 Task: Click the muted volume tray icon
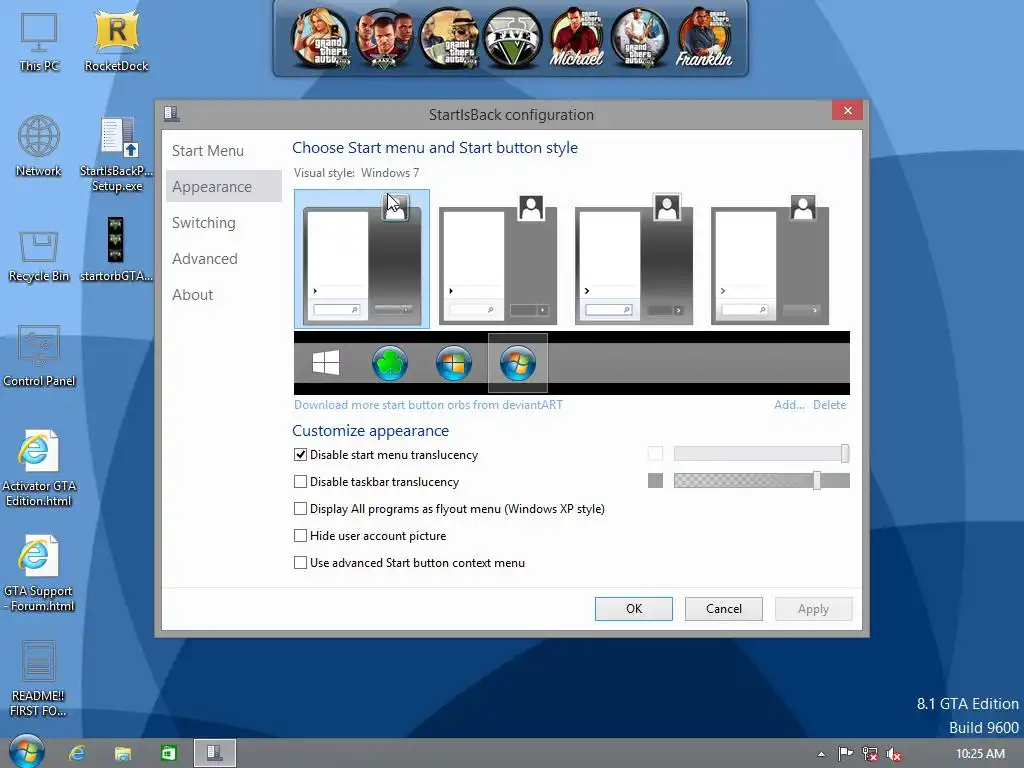pyautogui.click(x=893, y=754)
